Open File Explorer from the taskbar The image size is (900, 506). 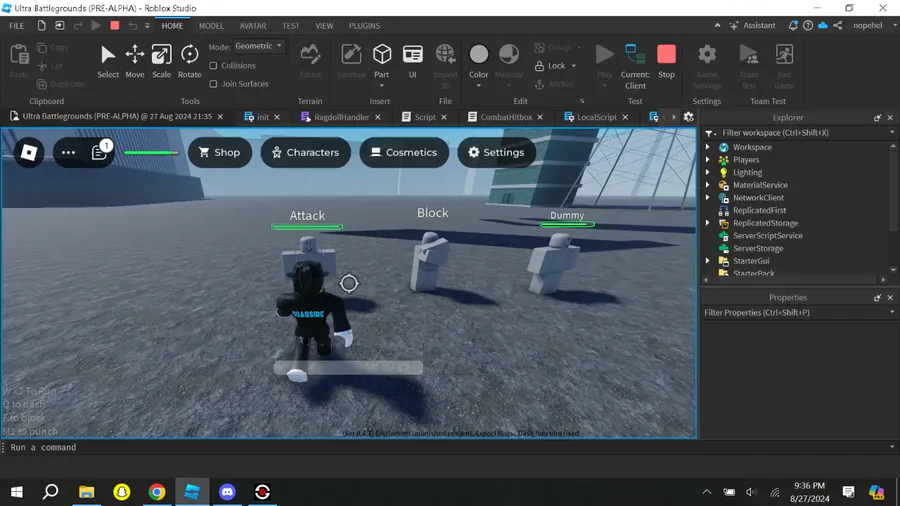[x=87, y=492]
